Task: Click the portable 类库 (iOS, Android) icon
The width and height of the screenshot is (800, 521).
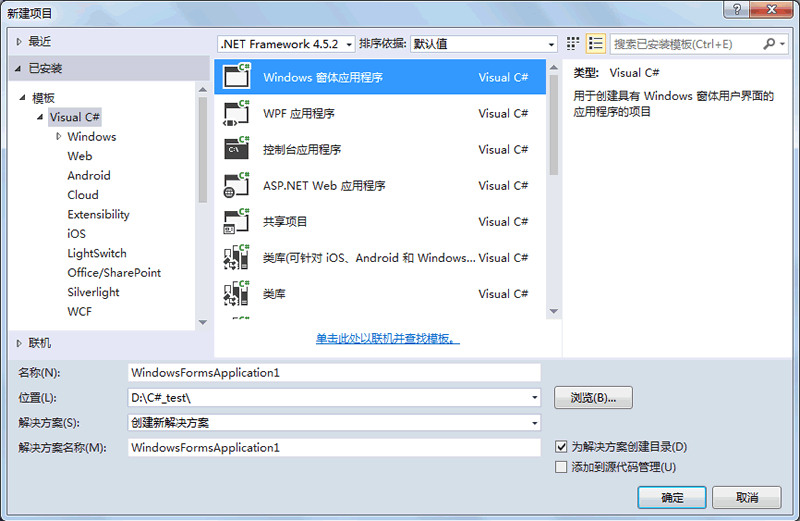Action: [236, 257]
